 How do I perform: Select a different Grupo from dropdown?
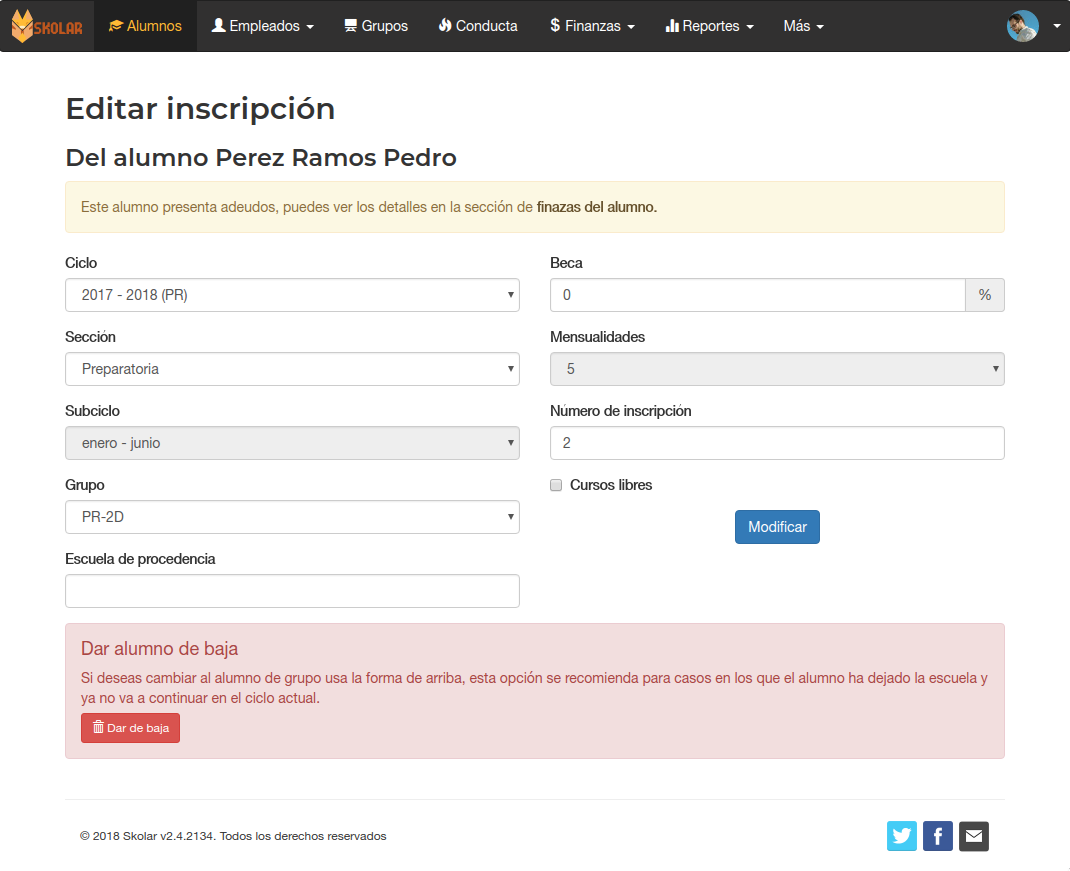[x=292, y=517]
